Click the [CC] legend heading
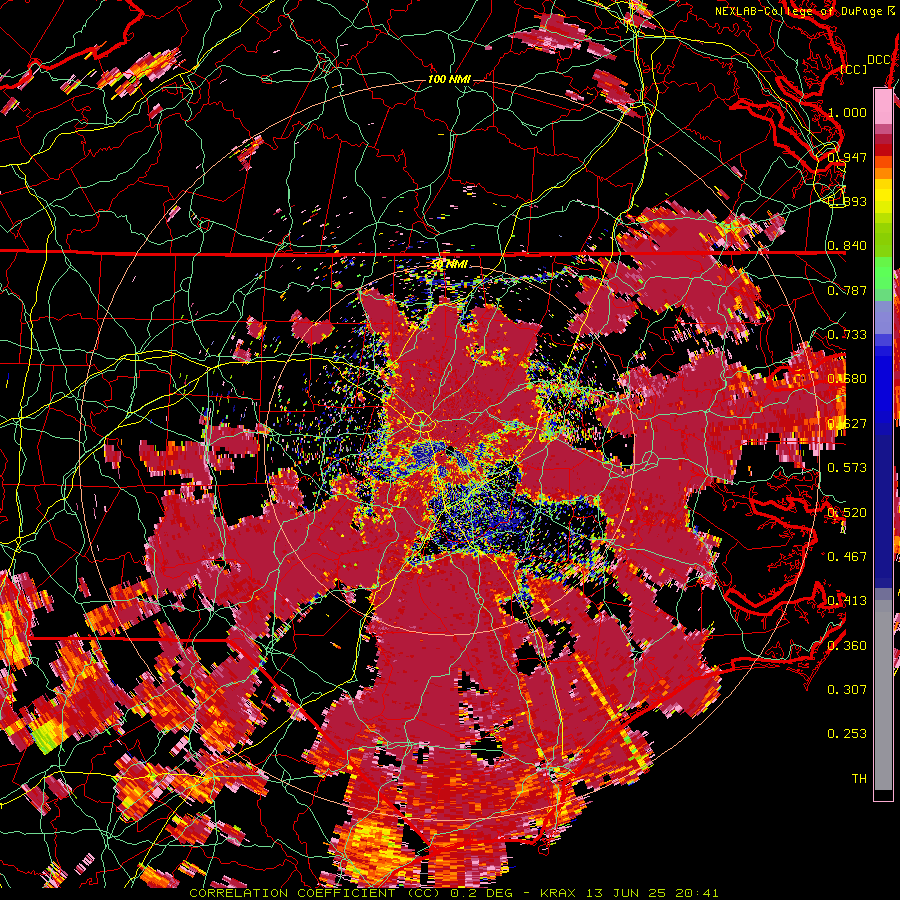900x900 pixels. point(853,69)
